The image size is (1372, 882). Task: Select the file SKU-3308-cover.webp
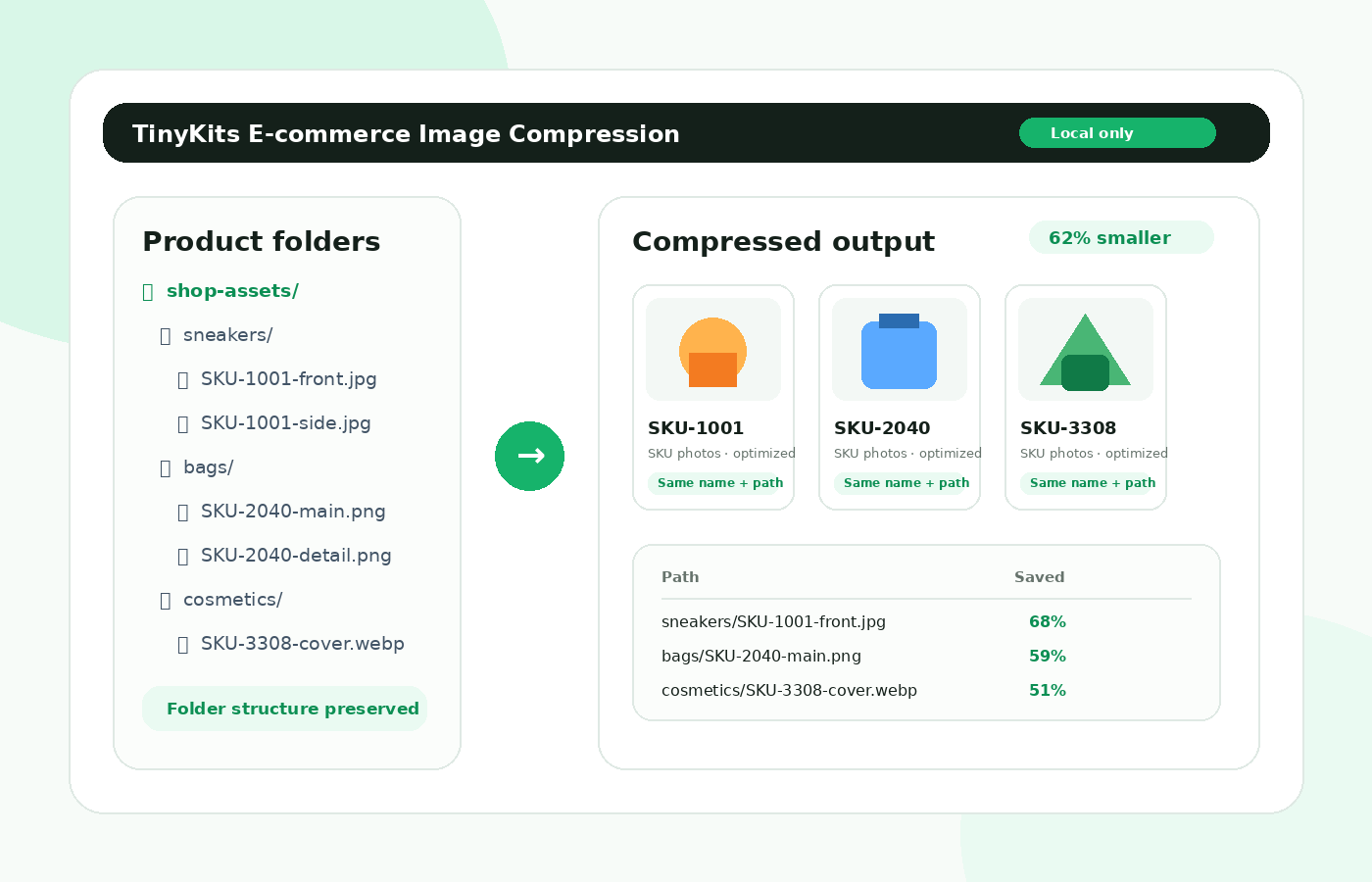coord(302,644)
